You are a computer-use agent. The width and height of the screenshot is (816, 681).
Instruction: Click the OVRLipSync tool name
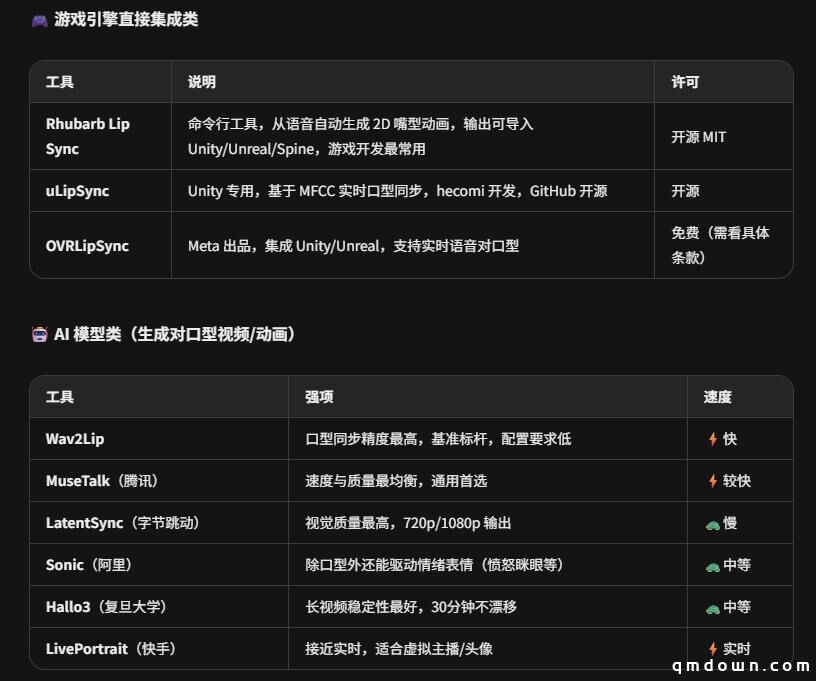[87, 246]
